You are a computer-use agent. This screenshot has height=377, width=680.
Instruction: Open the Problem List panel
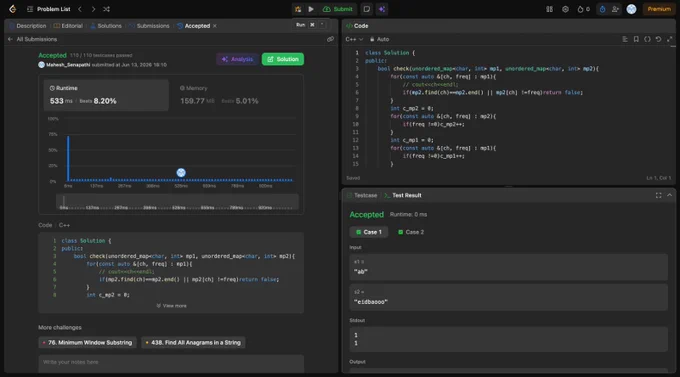[x=49, y=9]
